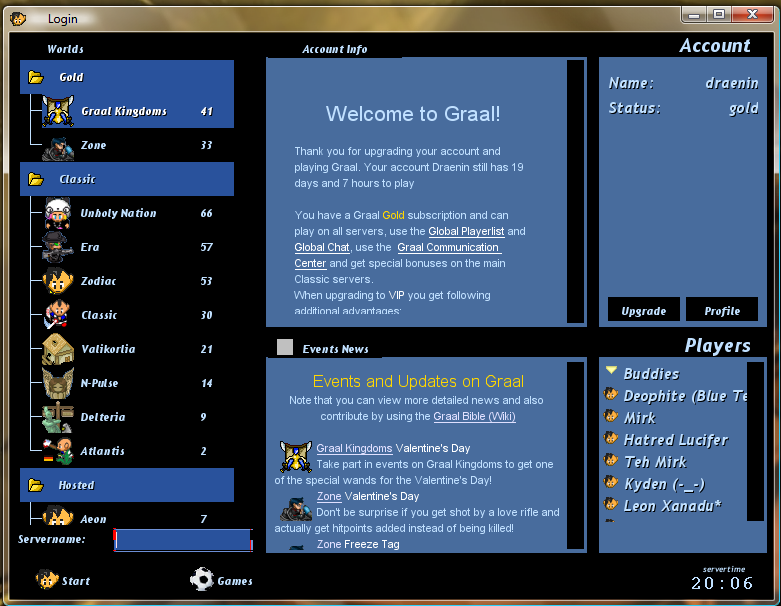Open the Account Info tab

[334, 49]
